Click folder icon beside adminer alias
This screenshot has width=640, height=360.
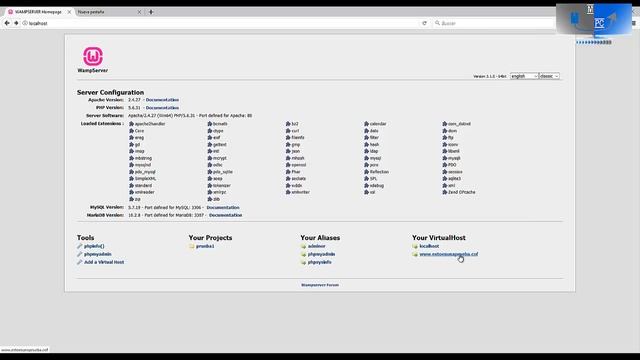tap(303, 246)
